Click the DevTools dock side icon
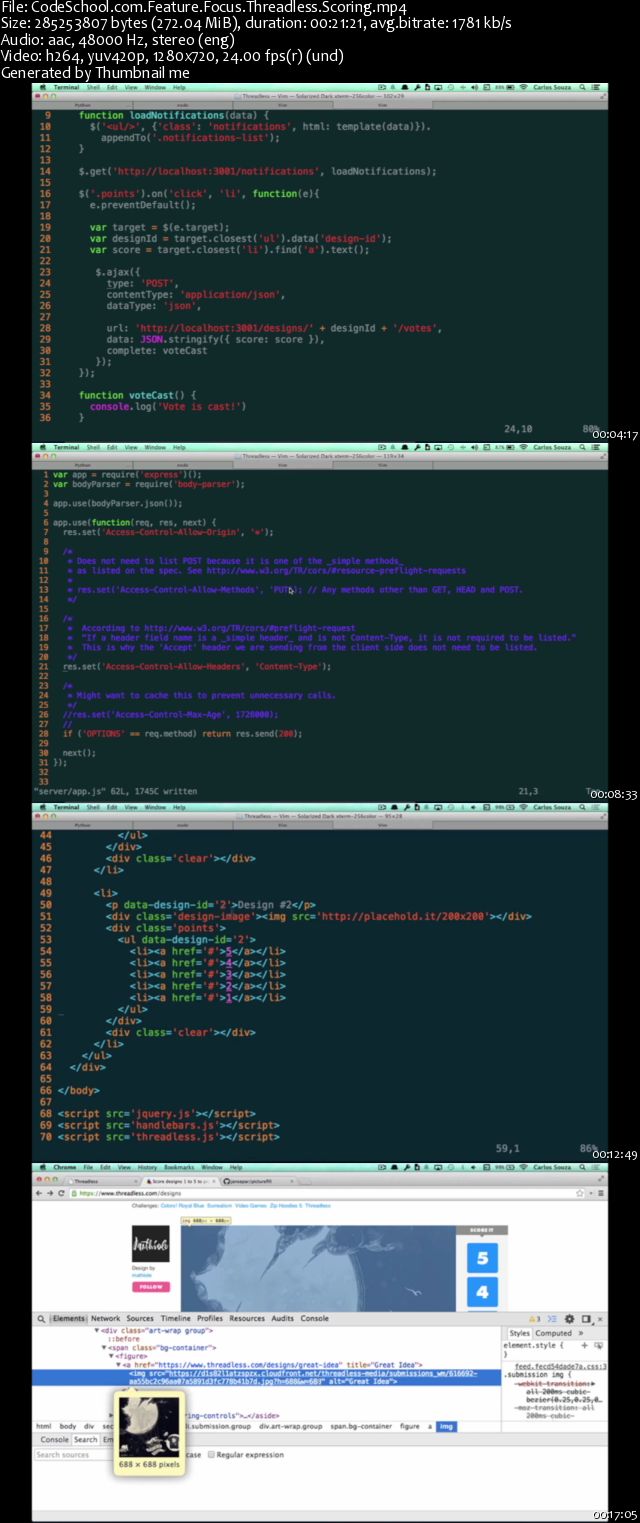 [x=586, y=1319]
